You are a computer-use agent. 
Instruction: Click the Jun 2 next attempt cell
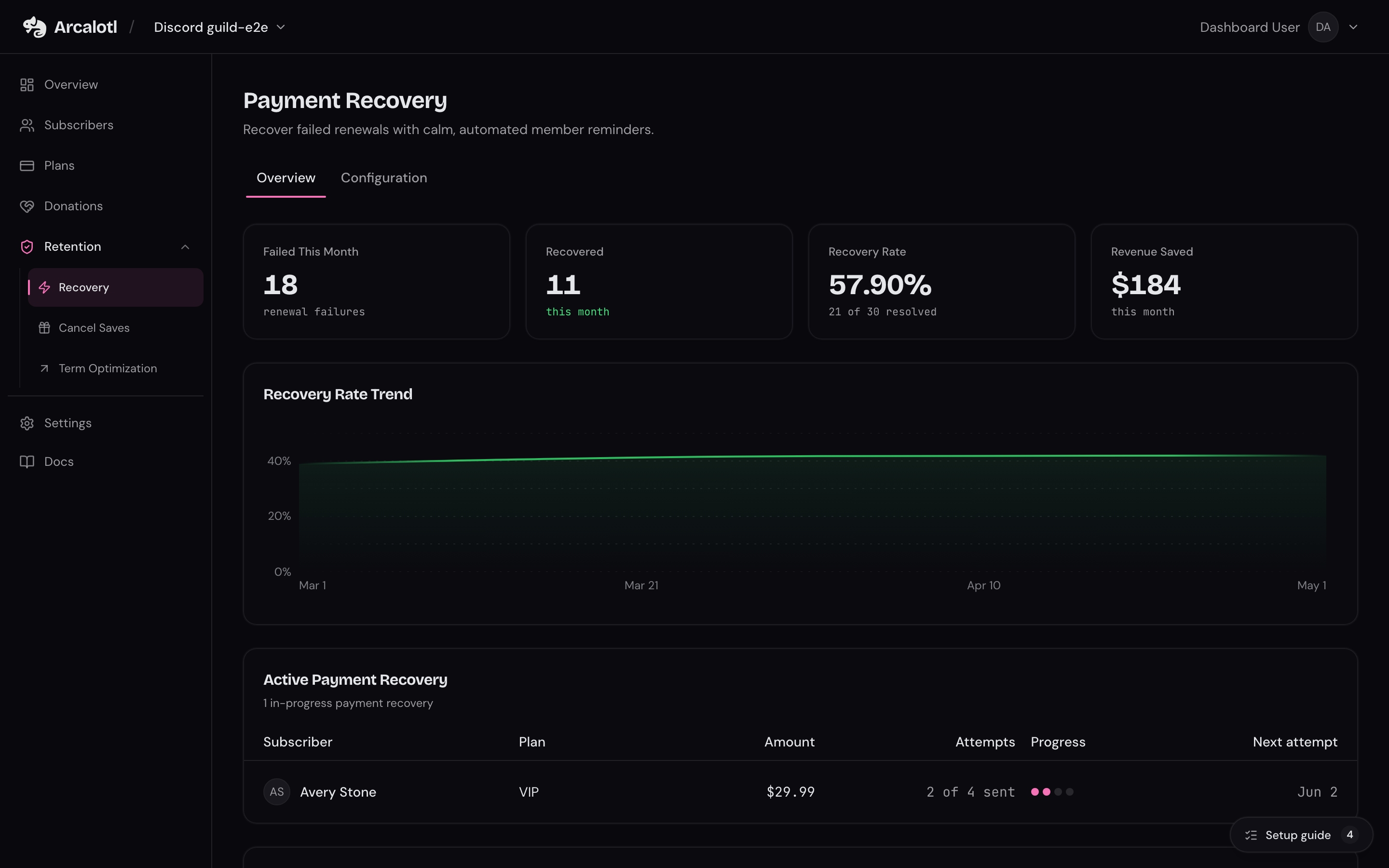coord(1317,792)
